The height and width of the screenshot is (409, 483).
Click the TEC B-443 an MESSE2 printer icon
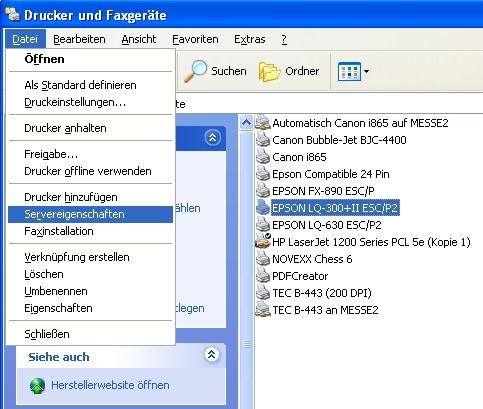(x=263, y=310)
